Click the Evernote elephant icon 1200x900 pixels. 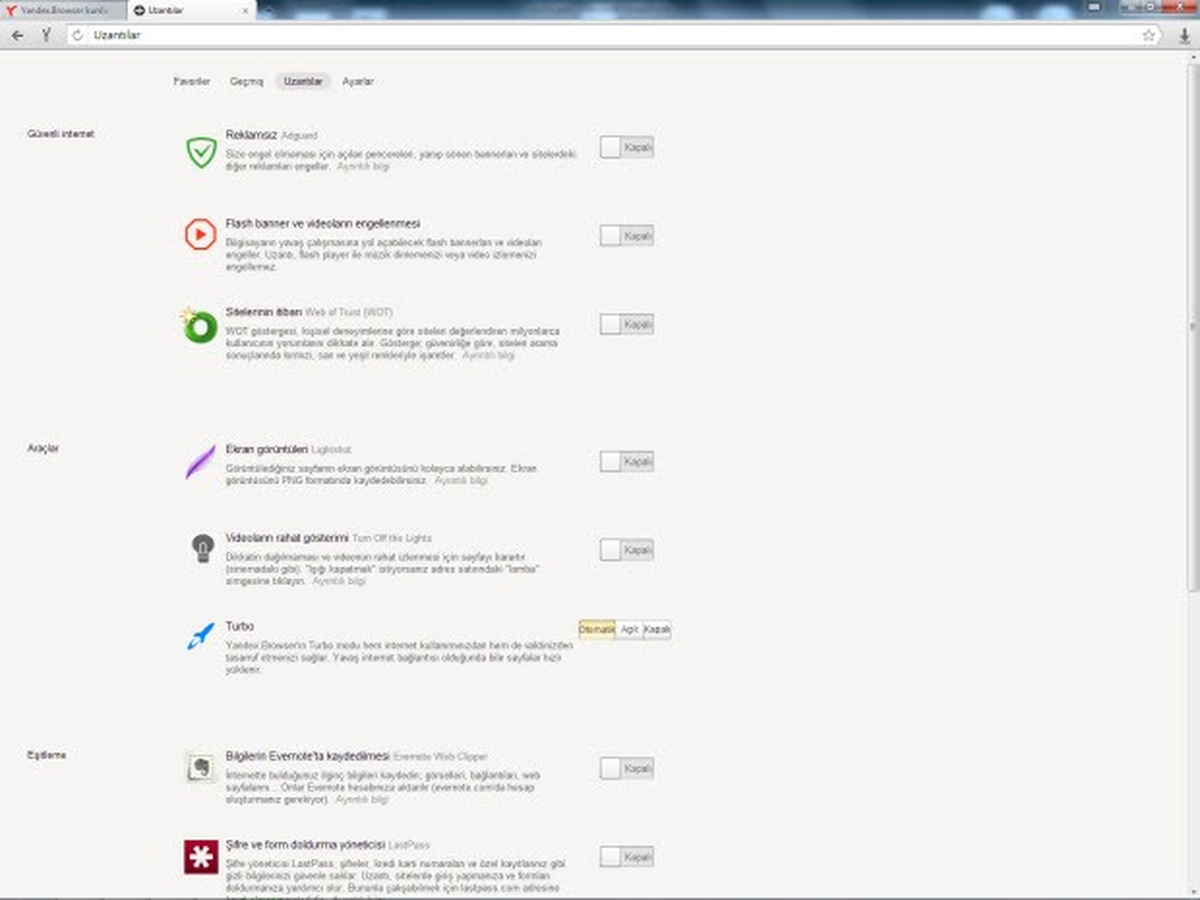click(x=201, y=768)
